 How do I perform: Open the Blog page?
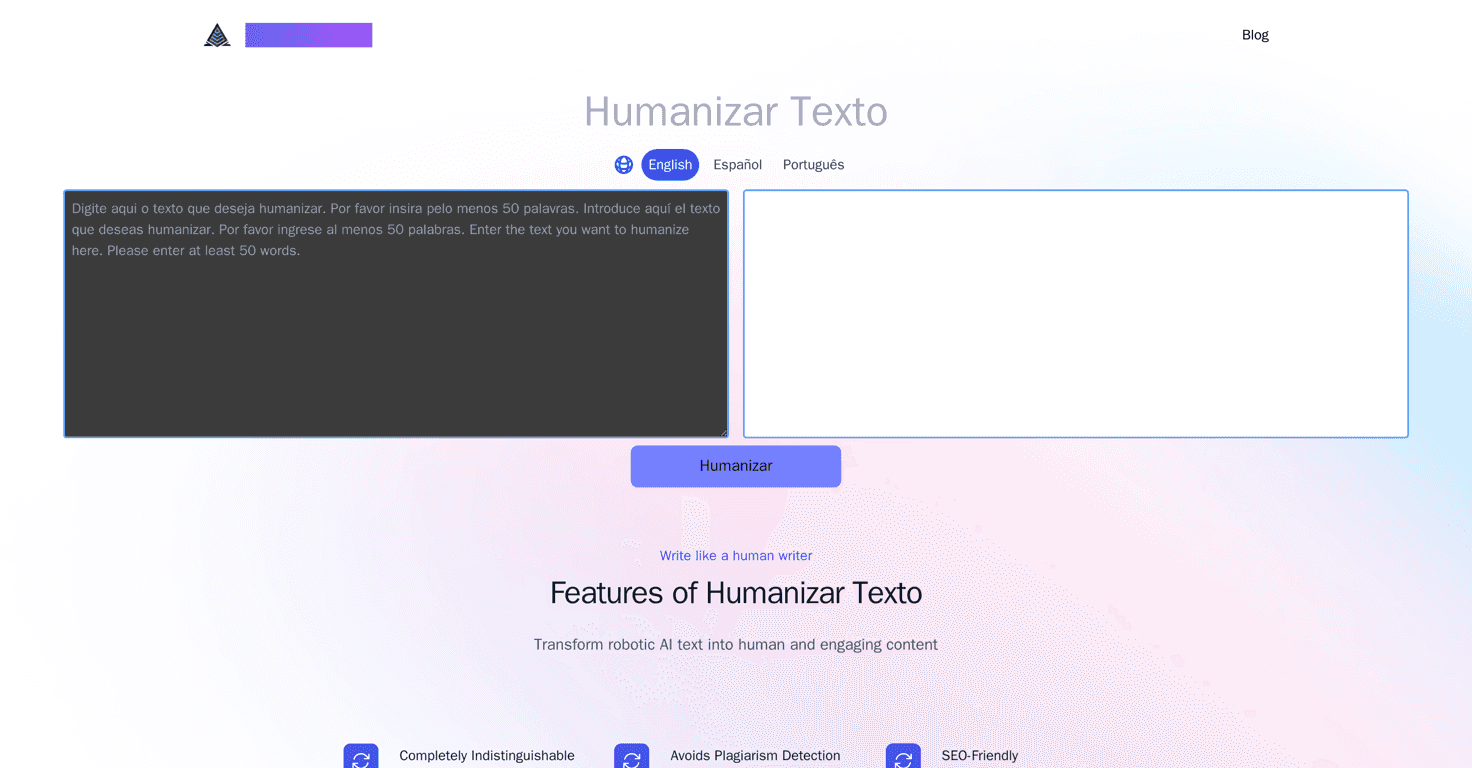point(1255,34)
